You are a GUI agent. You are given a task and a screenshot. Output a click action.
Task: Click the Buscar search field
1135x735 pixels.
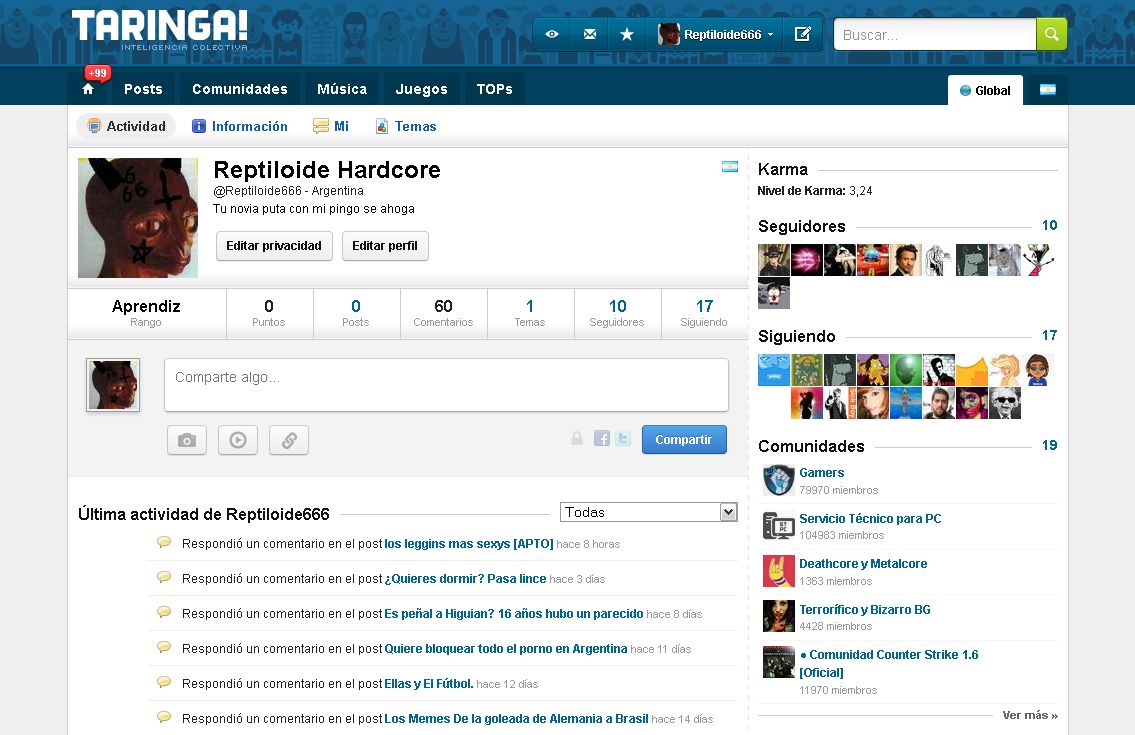tap(935, 34)
